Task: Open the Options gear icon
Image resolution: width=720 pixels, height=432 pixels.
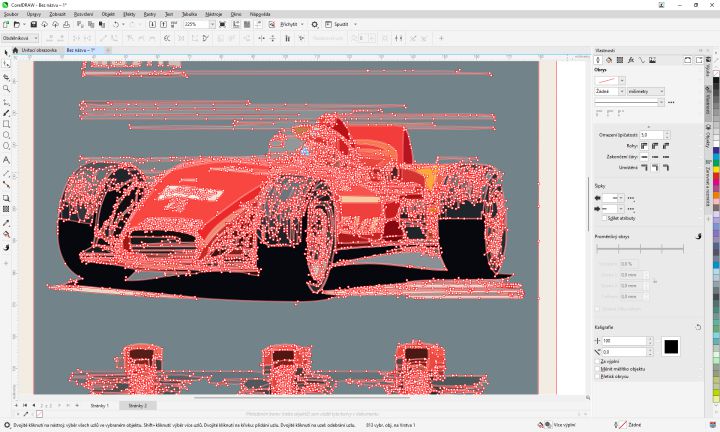Action: 314,24
